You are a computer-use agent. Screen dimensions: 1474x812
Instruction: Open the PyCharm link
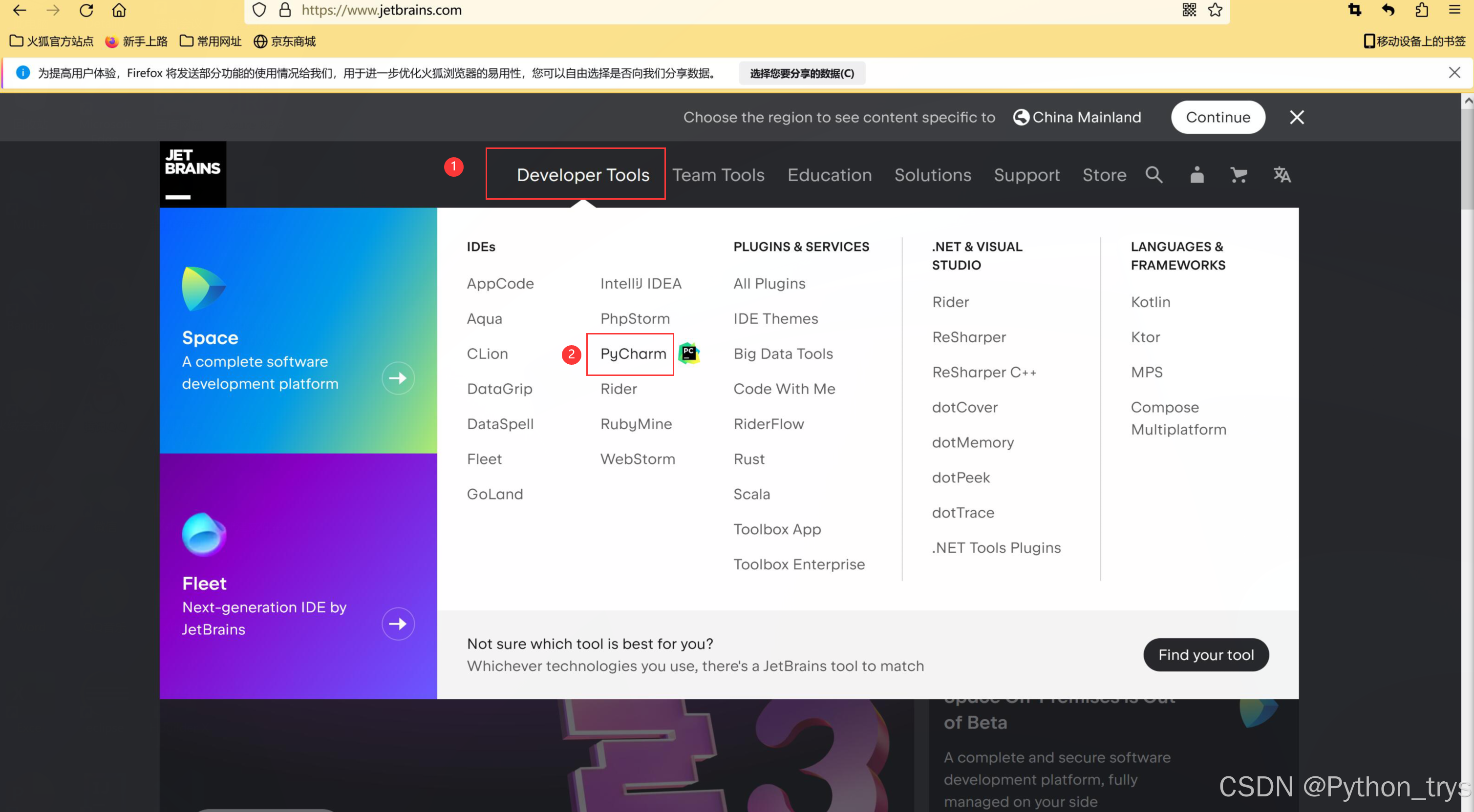(633, 354)
